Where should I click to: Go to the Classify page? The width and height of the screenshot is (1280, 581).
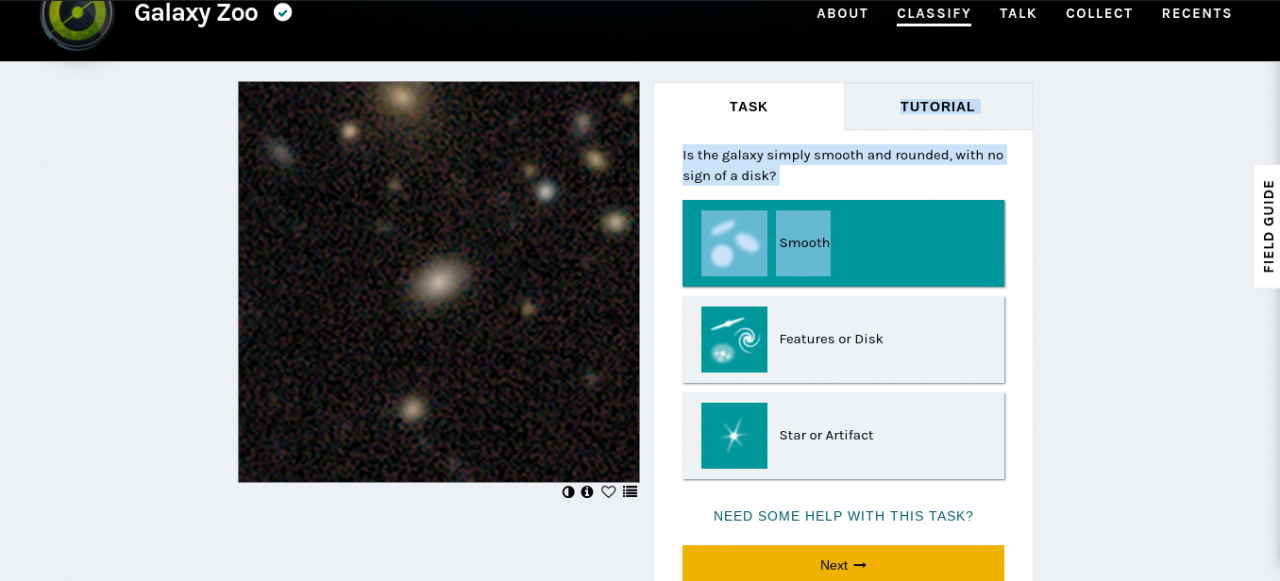click(934, 13)
